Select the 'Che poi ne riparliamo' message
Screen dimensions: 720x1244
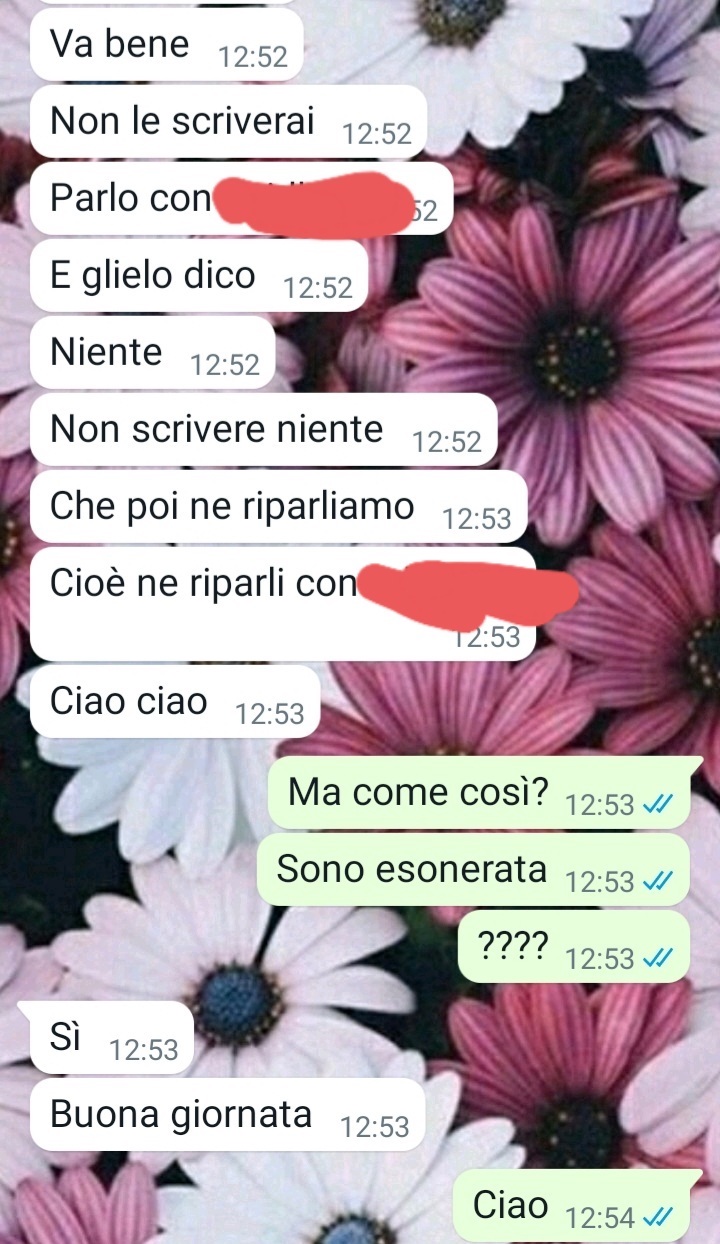(277, 507)
